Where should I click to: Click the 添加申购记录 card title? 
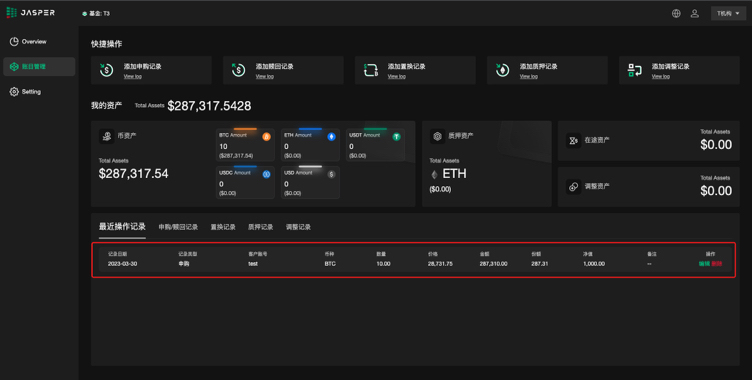click(142, 67)
